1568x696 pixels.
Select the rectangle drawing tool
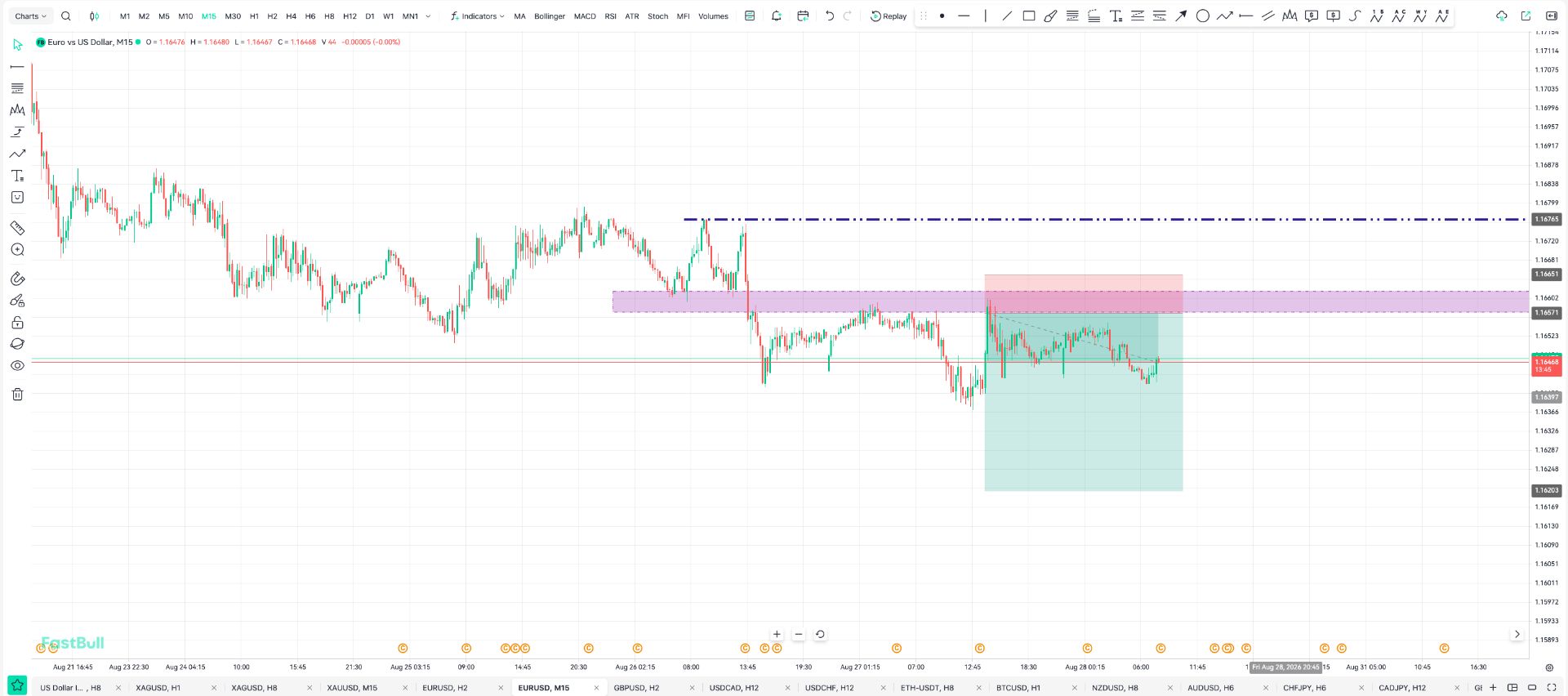pyautogui.click(x=1029, y=16)
